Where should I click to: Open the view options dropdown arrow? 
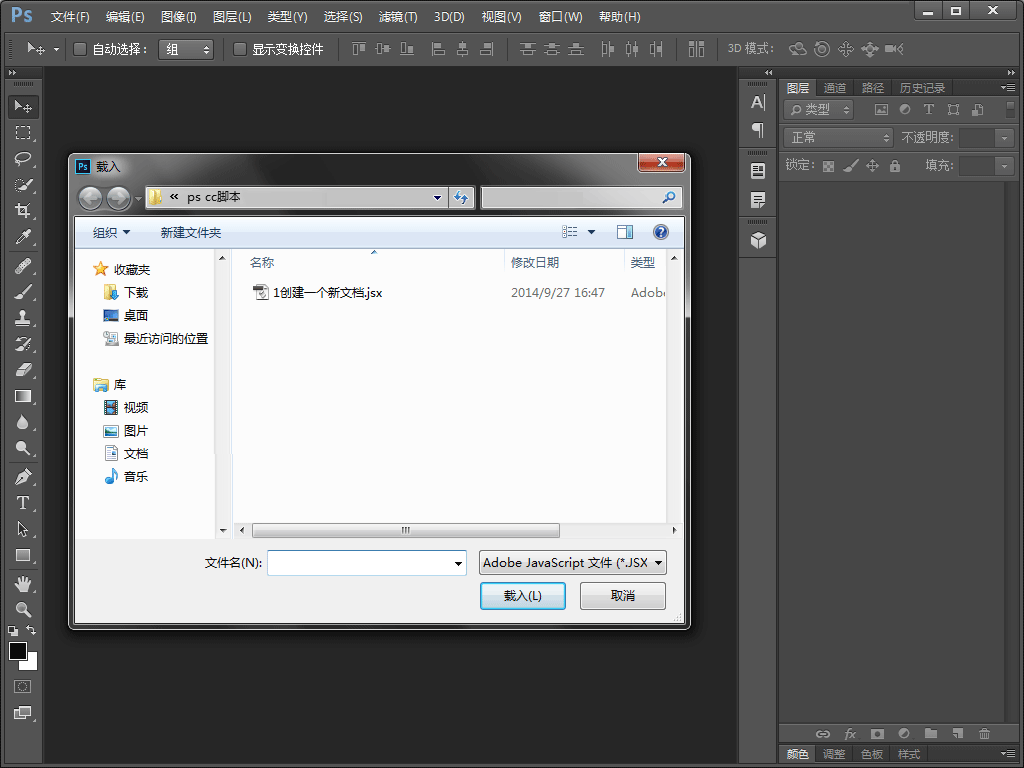591,232
